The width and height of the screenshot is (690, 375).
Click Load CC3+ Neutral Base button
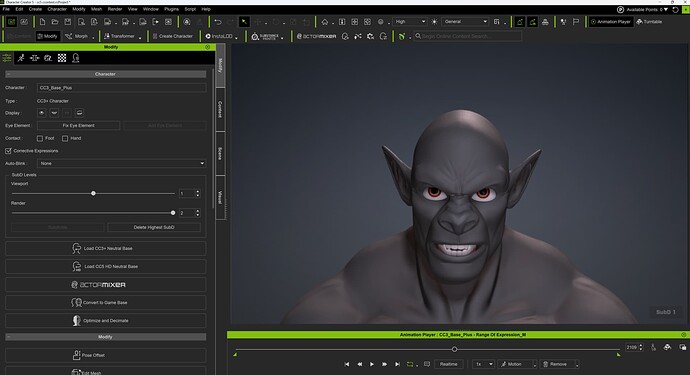106,249
